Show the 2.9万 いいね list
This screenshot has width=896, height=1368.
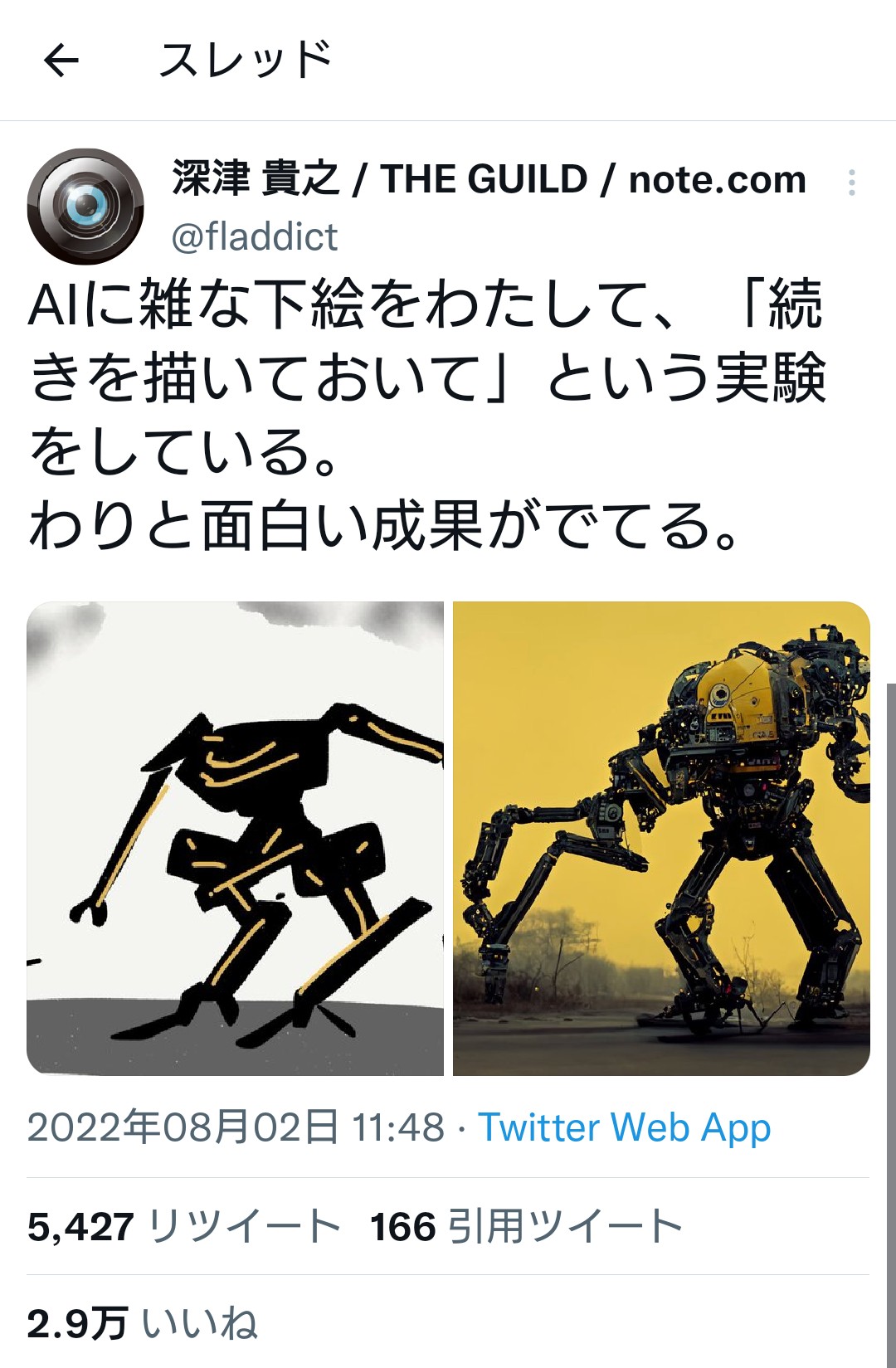point(142,1322)
